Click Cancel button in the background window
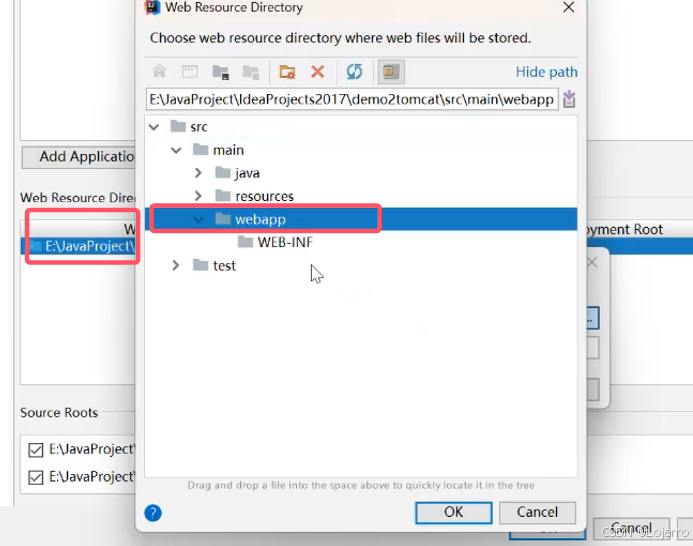693x546 pixels. coord(631,528)
